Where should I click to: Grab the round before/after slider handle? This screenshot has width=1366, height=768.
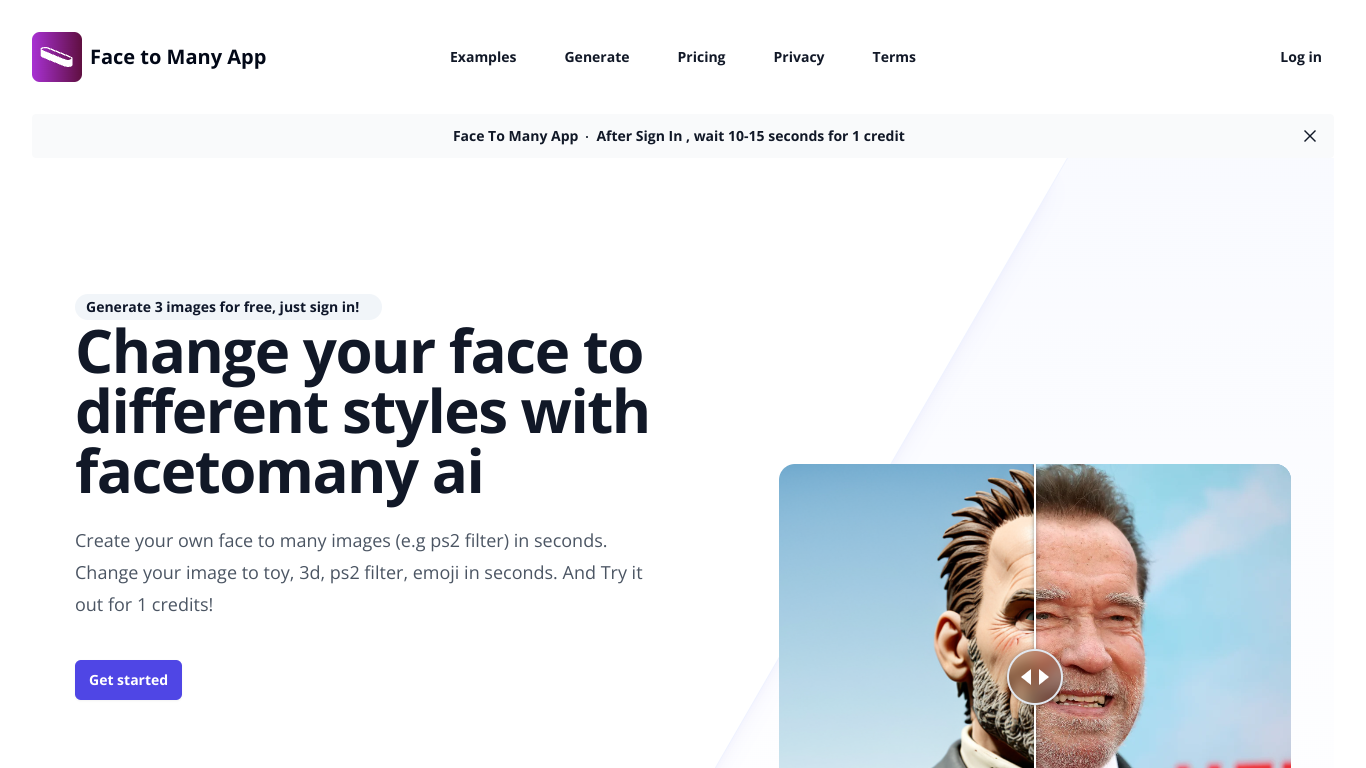(1035, 677)
